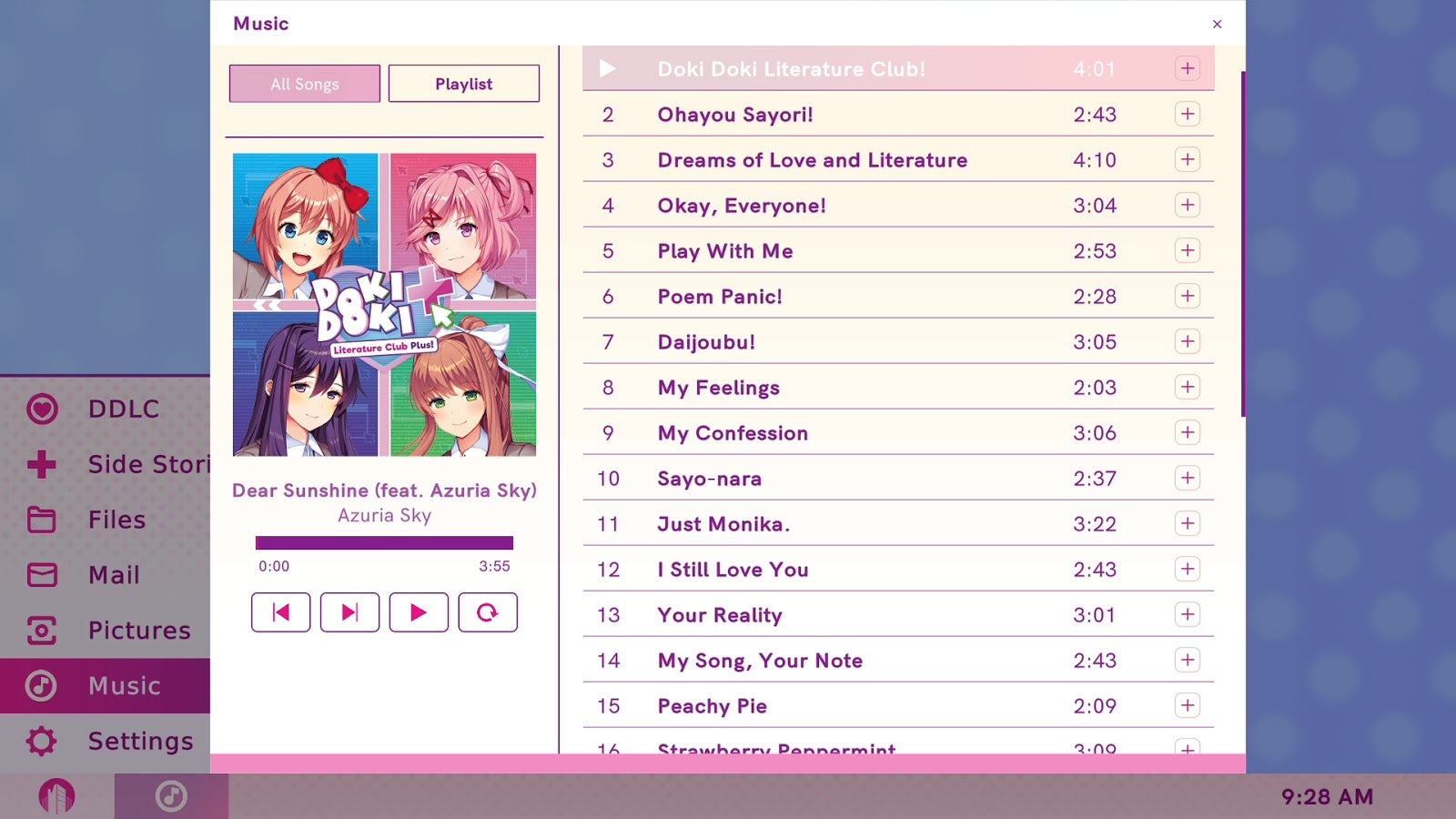Open the Mail section
This screenshot has height=819, width=1456.
pyautogui.click(x=114, y=575)
